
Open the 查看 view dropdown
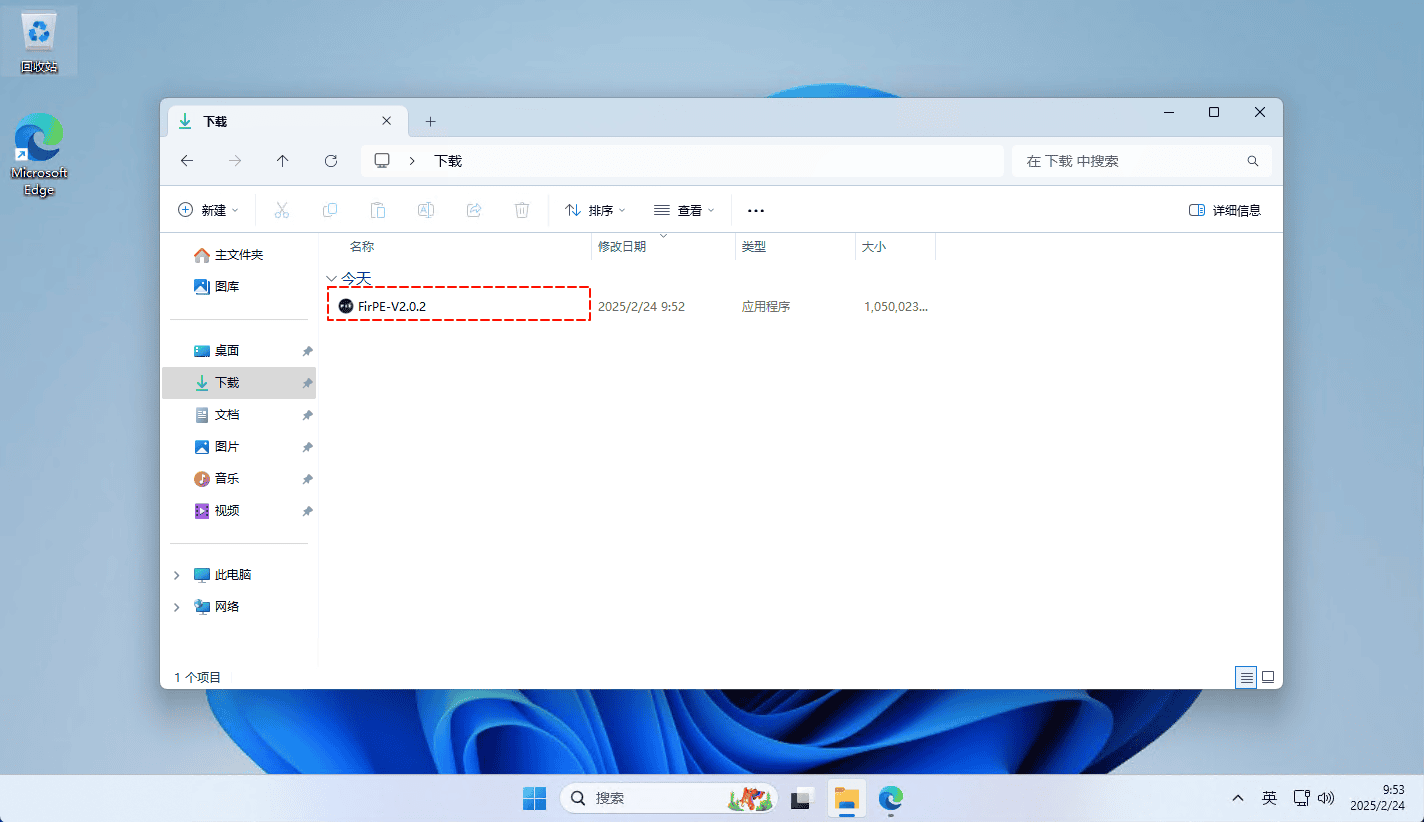coord(684,210)
